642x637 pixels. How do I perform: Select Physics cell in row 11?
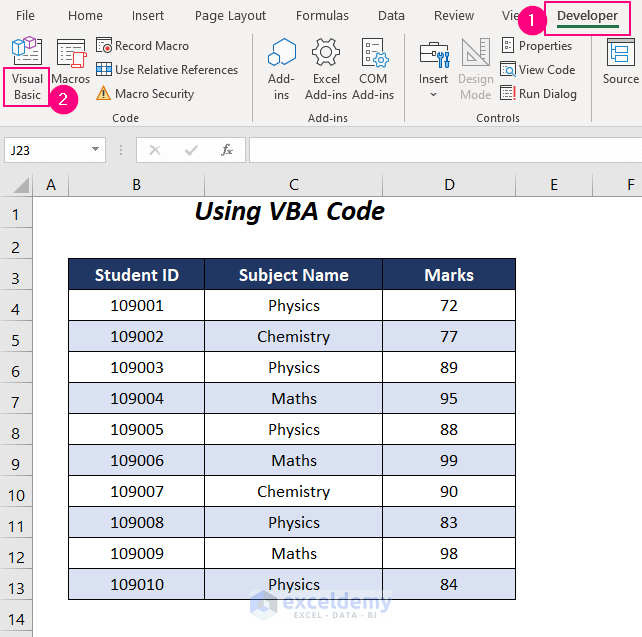(x=294, y=522)
